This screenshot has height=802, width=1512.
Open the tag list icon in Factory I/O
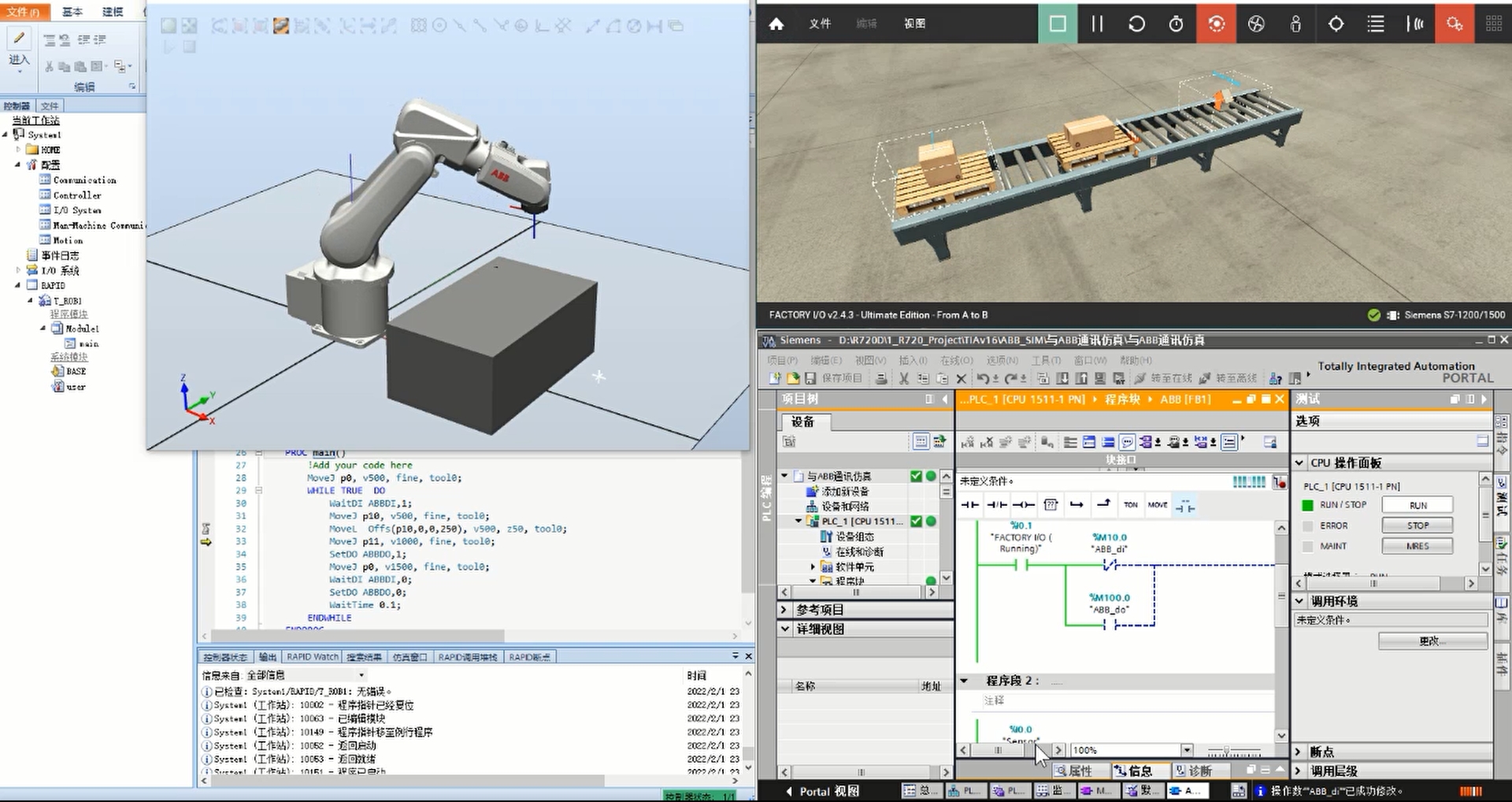[x=1375, y=24]
